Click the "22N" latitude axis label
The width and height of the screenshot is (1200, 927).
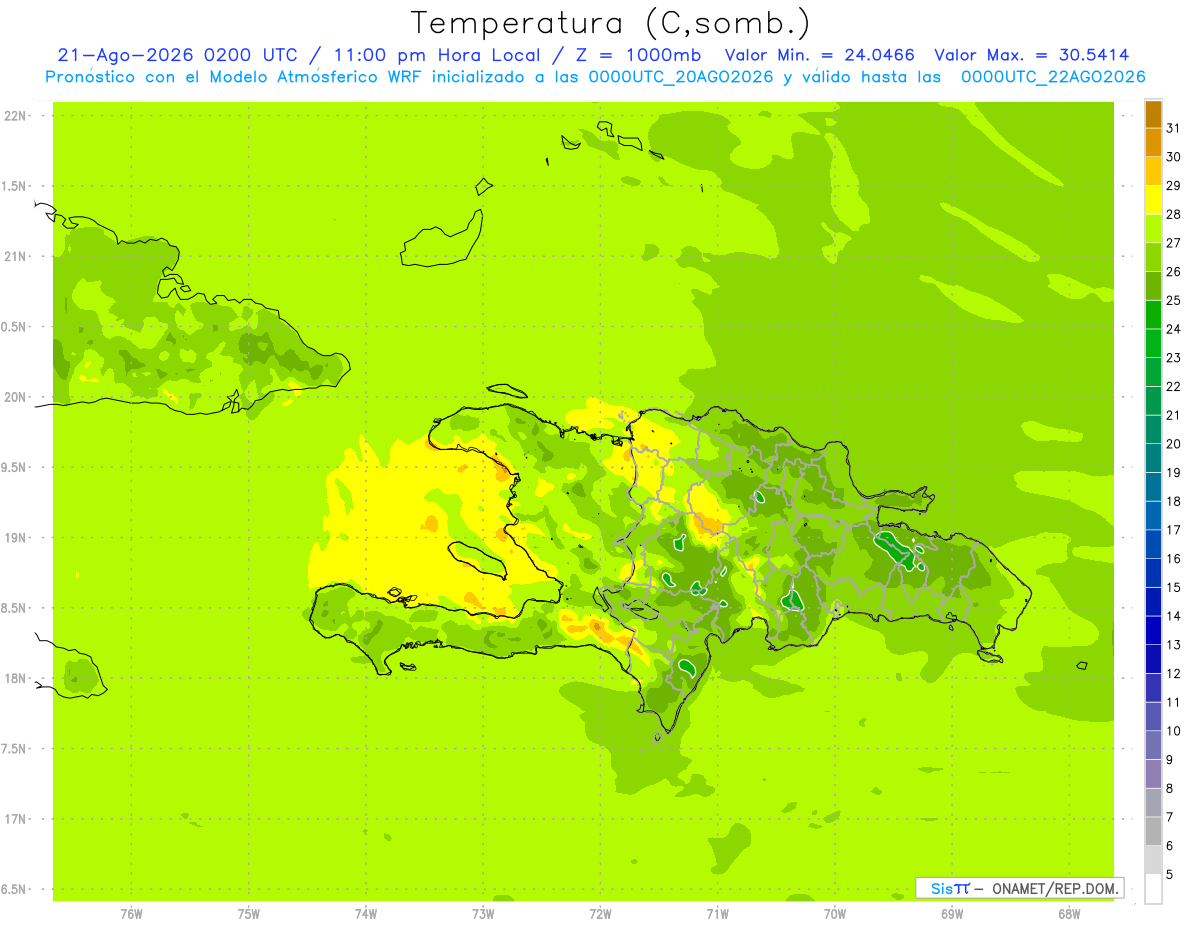click(x=14, y=116)
